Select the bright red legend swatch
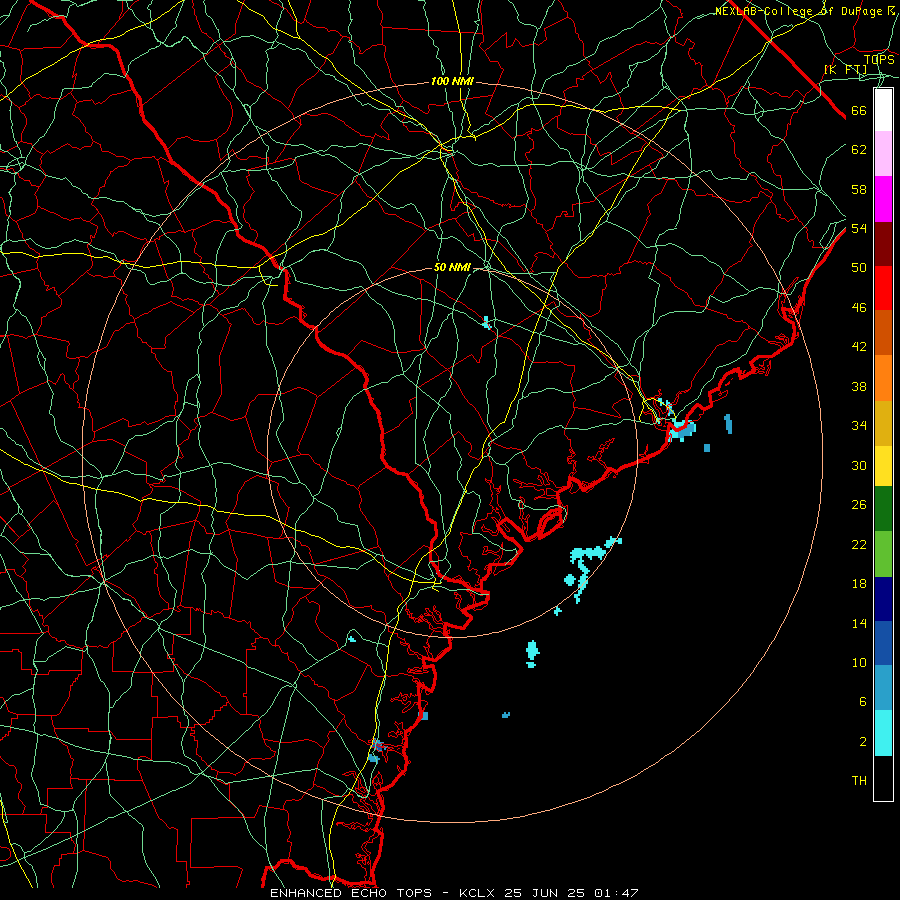This screenshot has width=900, height=900. pyautogui.click(x=883, y=288)
